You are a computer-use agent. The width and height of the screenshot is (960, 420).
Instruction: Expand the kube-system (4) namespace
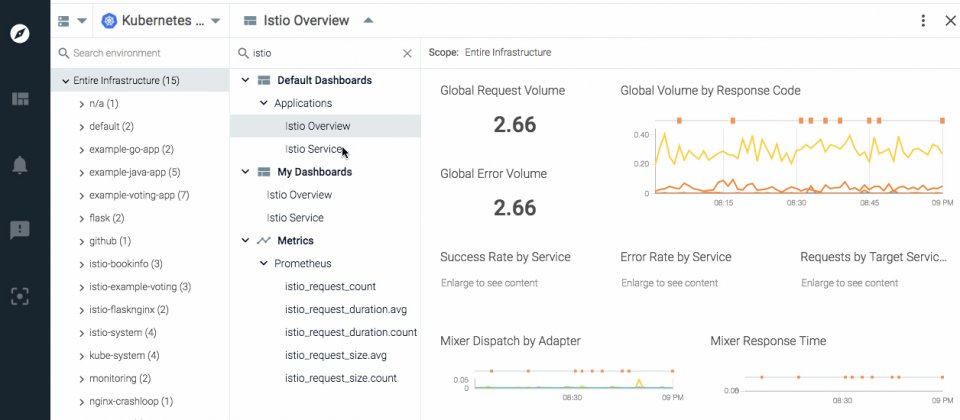[81, 356]
